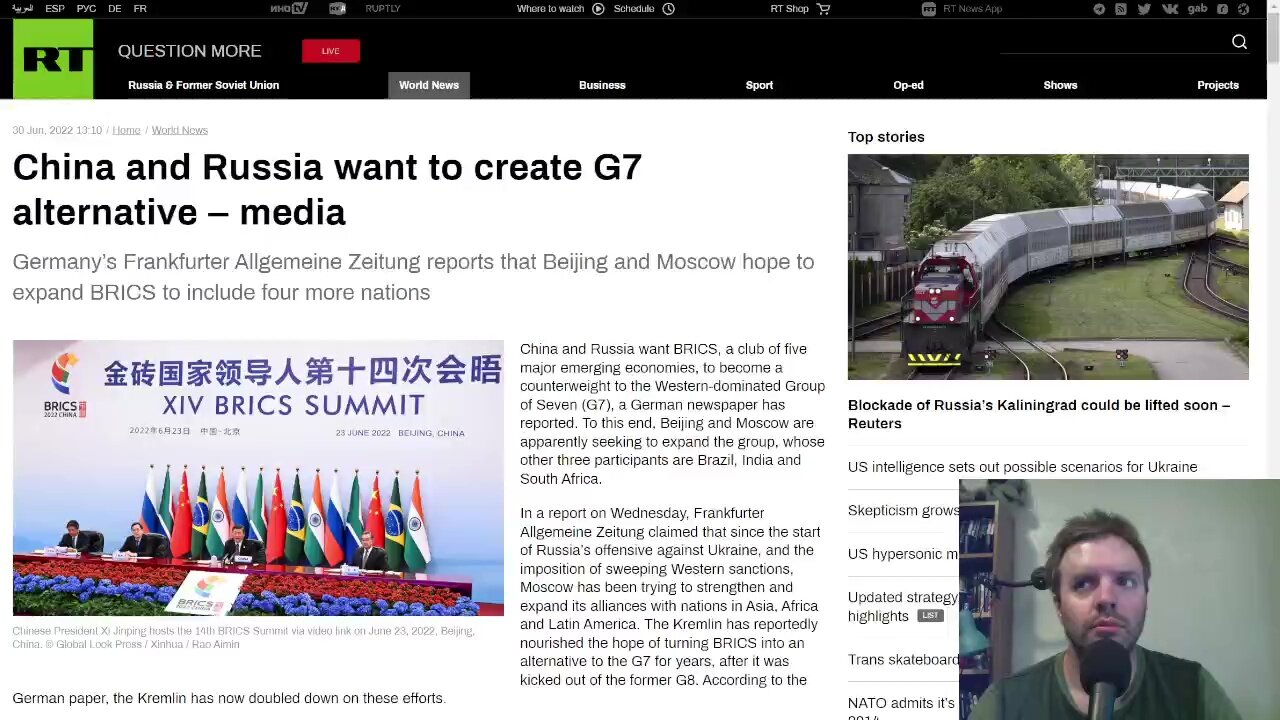Open the Shows section

click(1060, 85)
